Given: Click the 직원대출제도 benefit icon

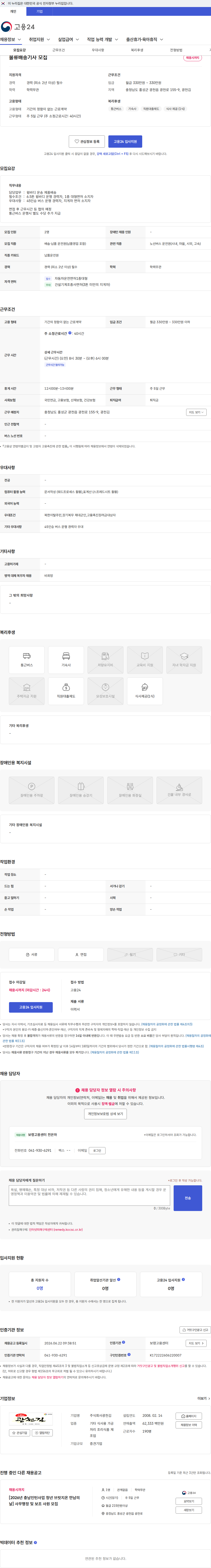Looking at the screenshot, I should click(66, 691).
